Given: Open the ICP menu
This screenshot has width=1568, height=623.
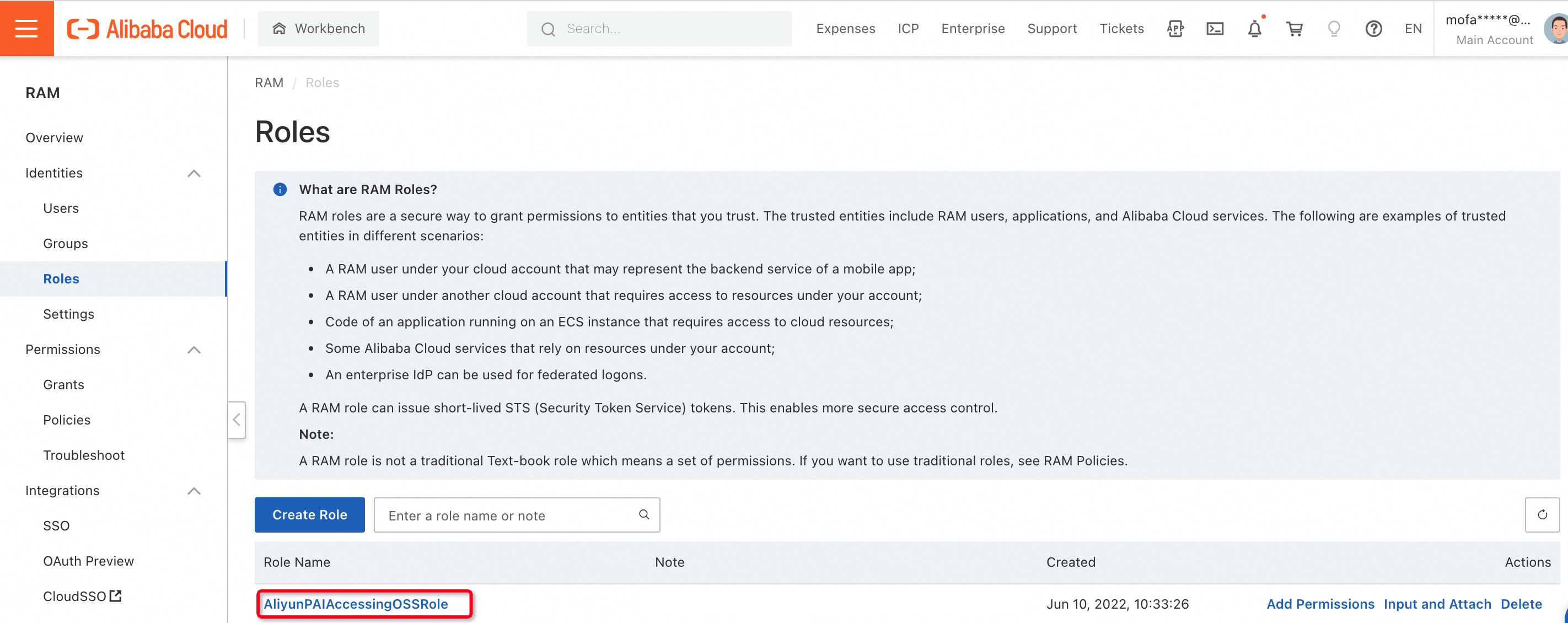Looking at the screenshot, I should (908, 29).
